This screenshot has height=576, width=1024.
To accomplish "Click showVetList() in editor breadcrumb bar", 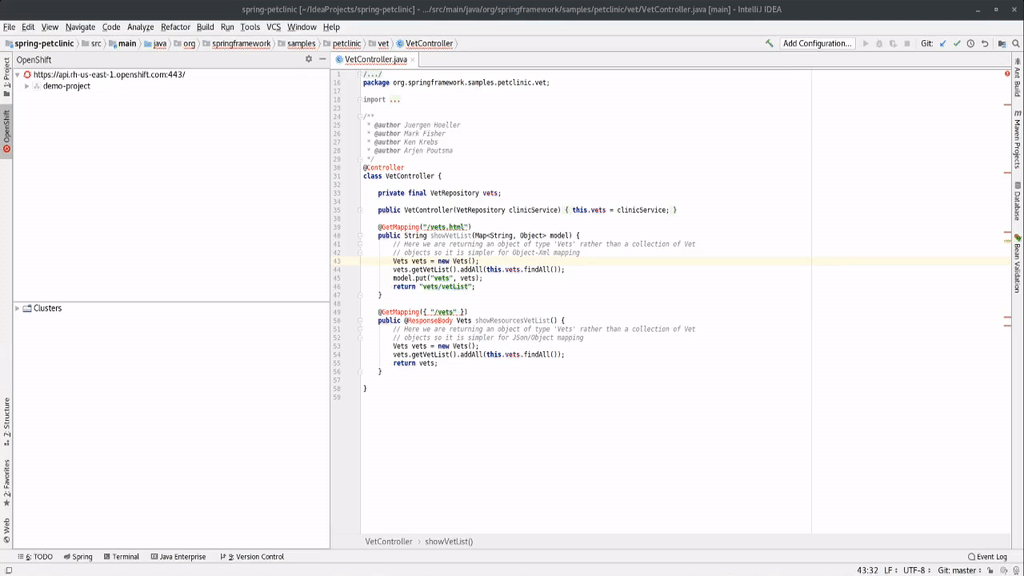I will click(x=449, y=541).
